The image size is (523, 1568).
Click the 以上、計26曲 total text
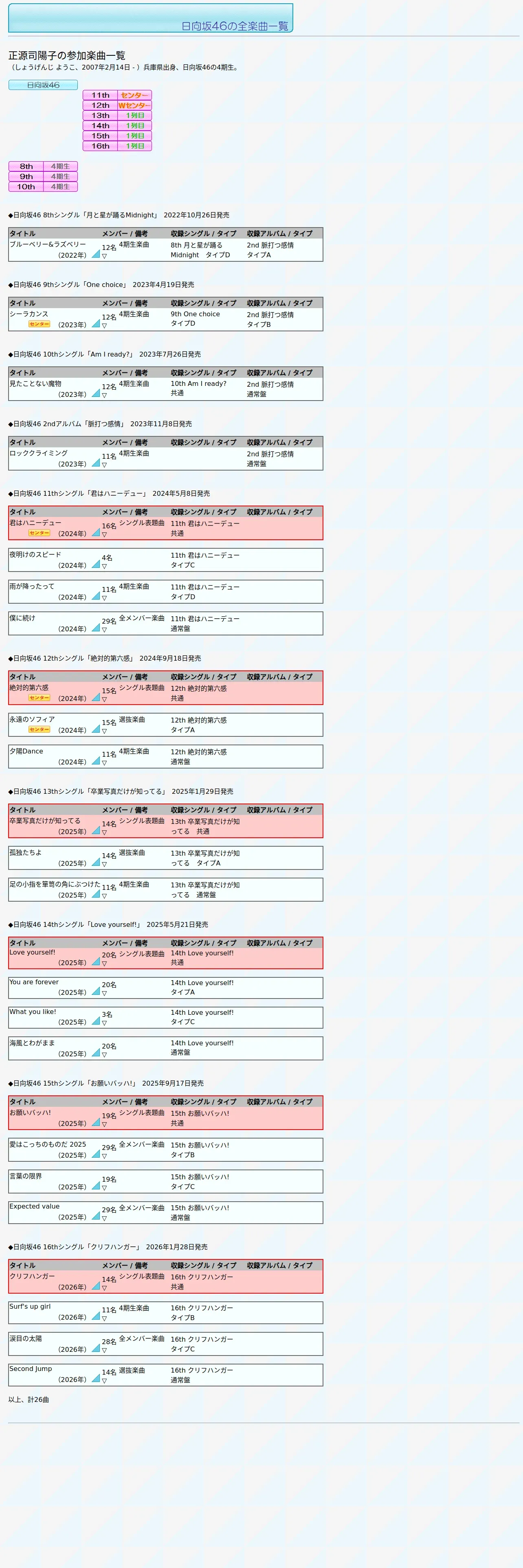pos(29,1399)
